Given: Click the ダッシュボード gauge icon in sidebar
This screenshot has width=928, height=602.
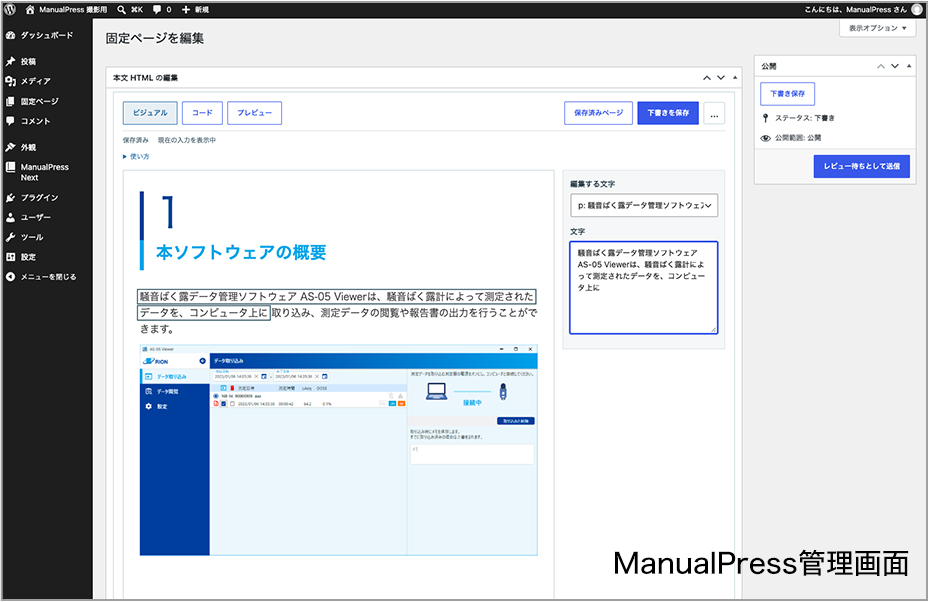Looking at the screenshot, I should 11,36.
